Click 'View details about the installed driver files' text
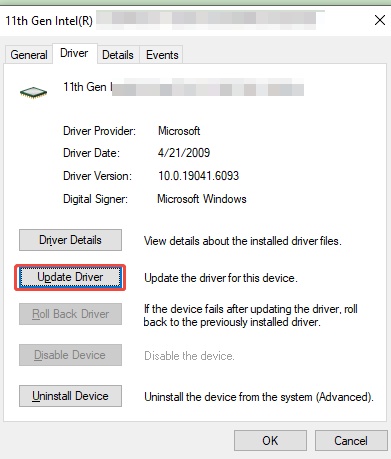This screenshot has width=391, height=459. 243,241
